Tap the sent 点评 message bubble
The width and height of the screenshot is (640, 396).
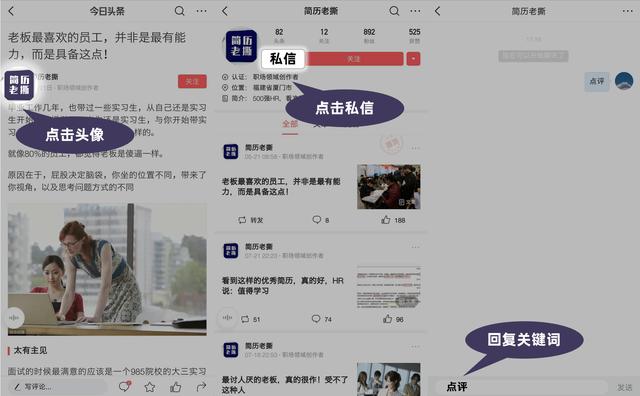pyautogui.click(x=597, y=81)
